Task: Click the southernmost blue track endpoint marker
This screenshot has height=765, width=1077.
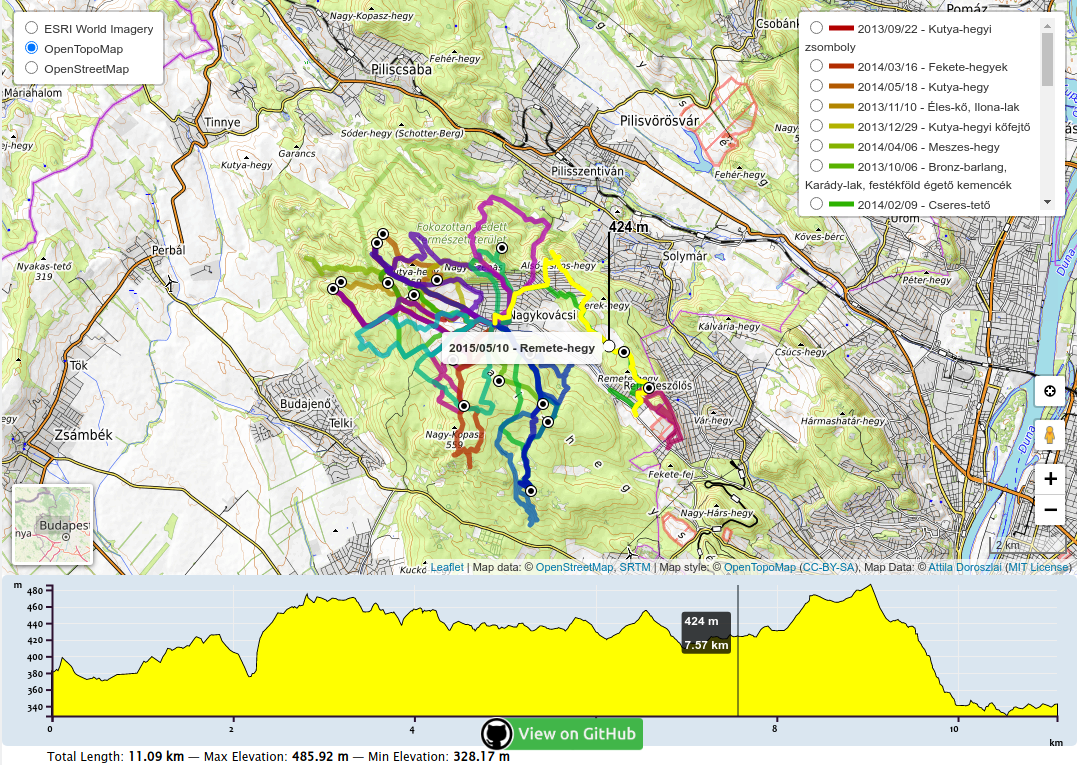Action: point(531,491)
